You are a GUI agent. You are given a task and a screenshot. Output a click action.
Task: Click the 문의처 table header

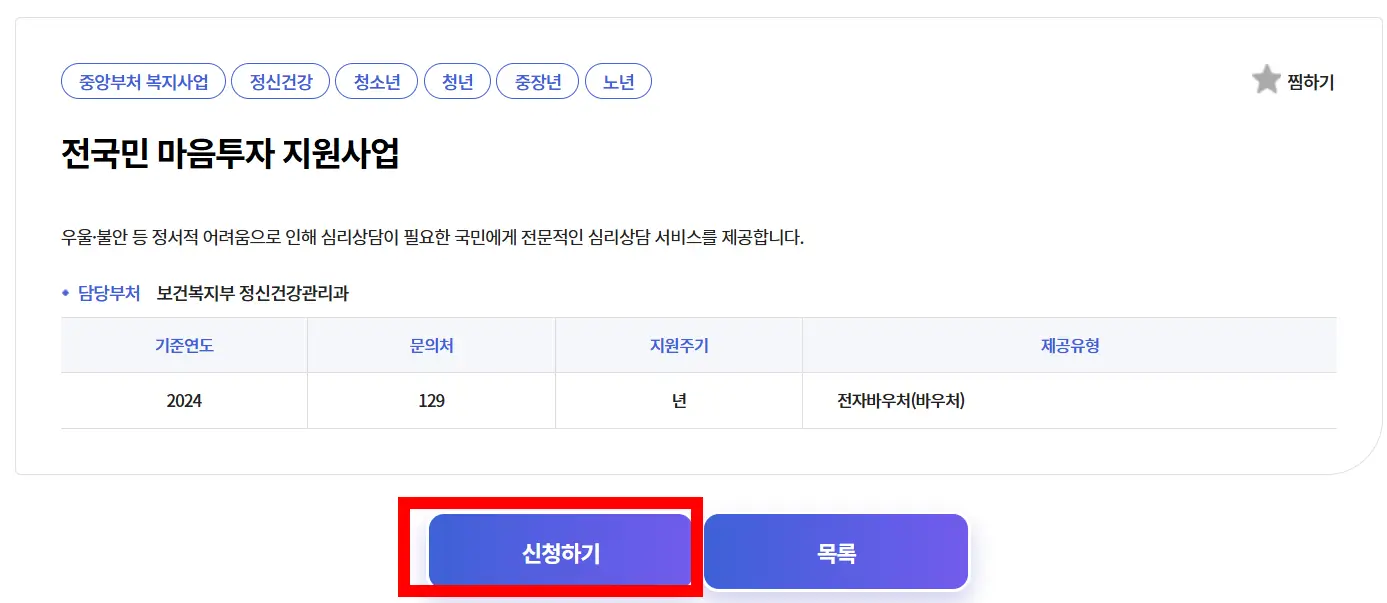tap(431, 344)
